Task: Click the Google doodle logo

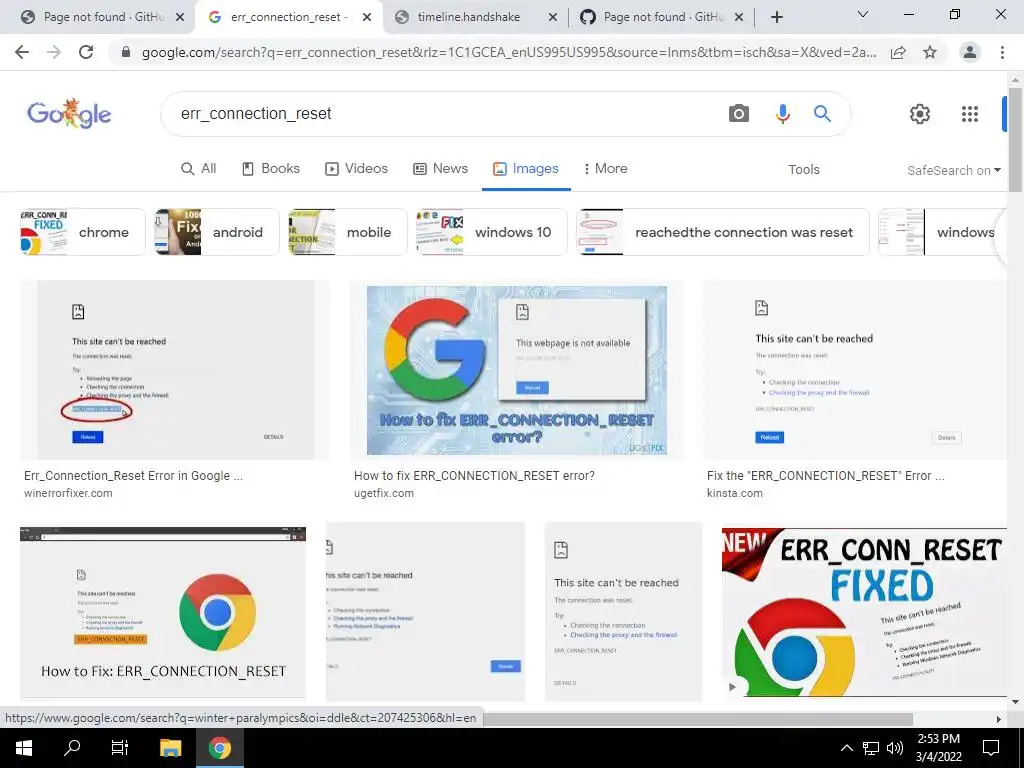Action: click(69, 114)
